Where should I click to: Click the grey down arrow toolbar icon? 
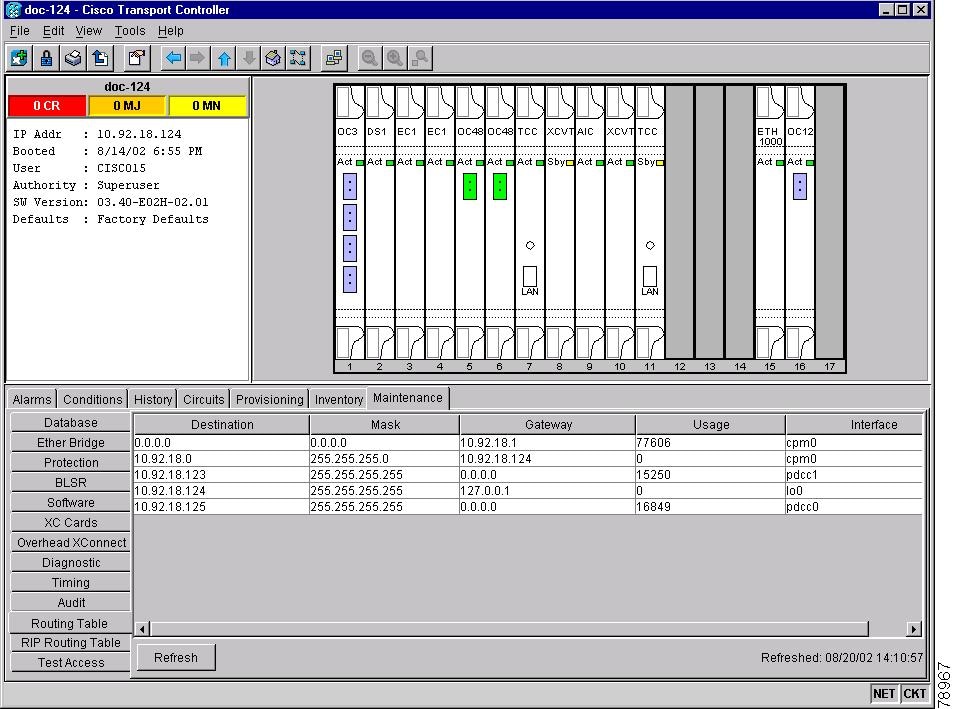(249, 58)
